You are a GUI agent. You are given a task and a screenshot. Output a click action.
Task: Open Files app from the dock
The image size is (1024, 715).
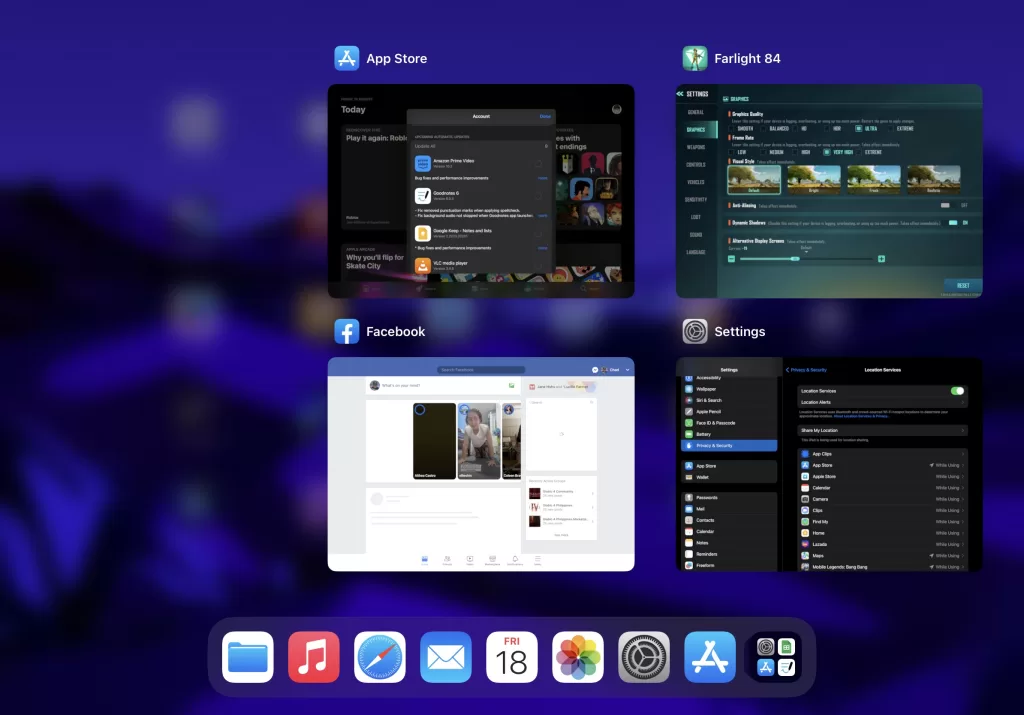tap(248, 657)
